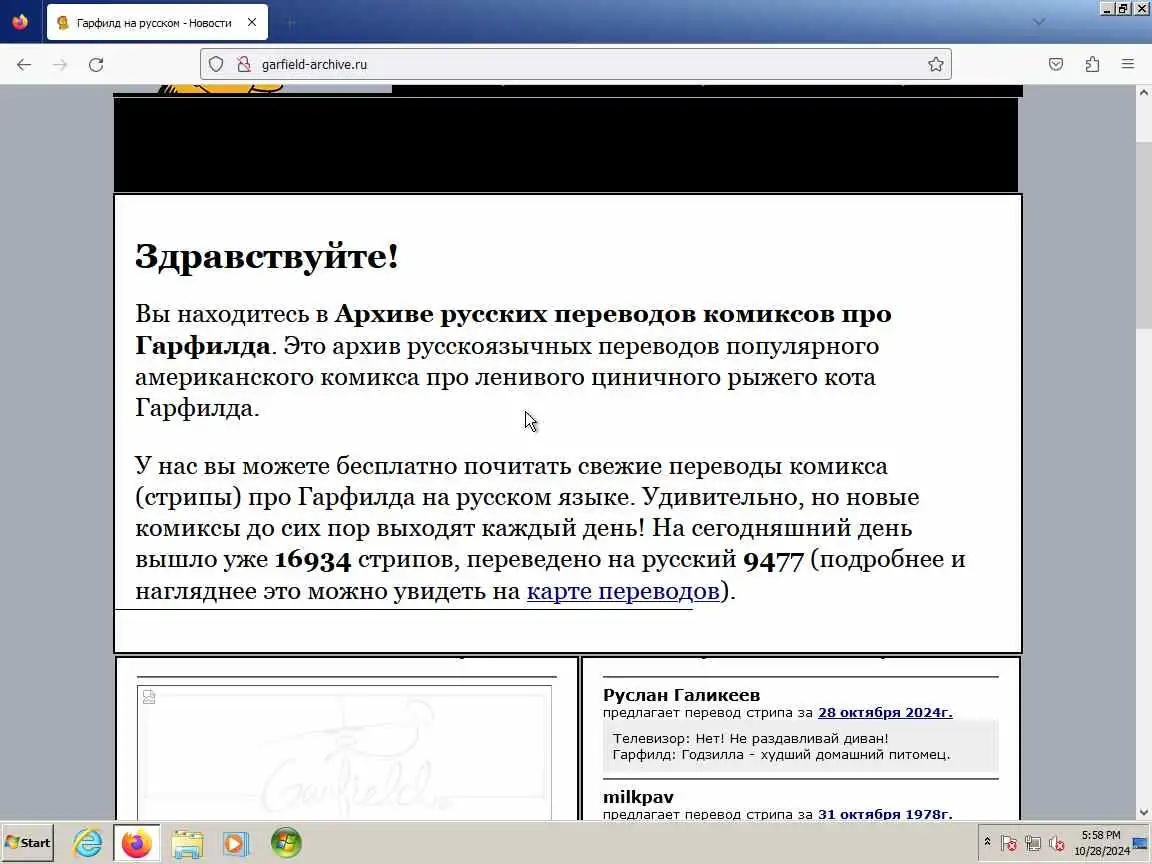Click the number 16934 in the text
The image size is (1152, 864).
click(x=313, y=560)
